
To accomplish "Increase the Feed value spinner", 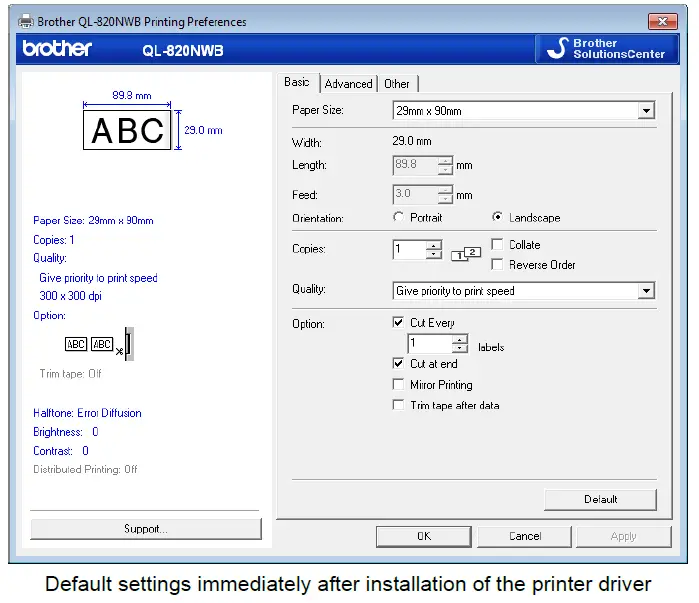I will pyautogui.click(x=445, y=190).
